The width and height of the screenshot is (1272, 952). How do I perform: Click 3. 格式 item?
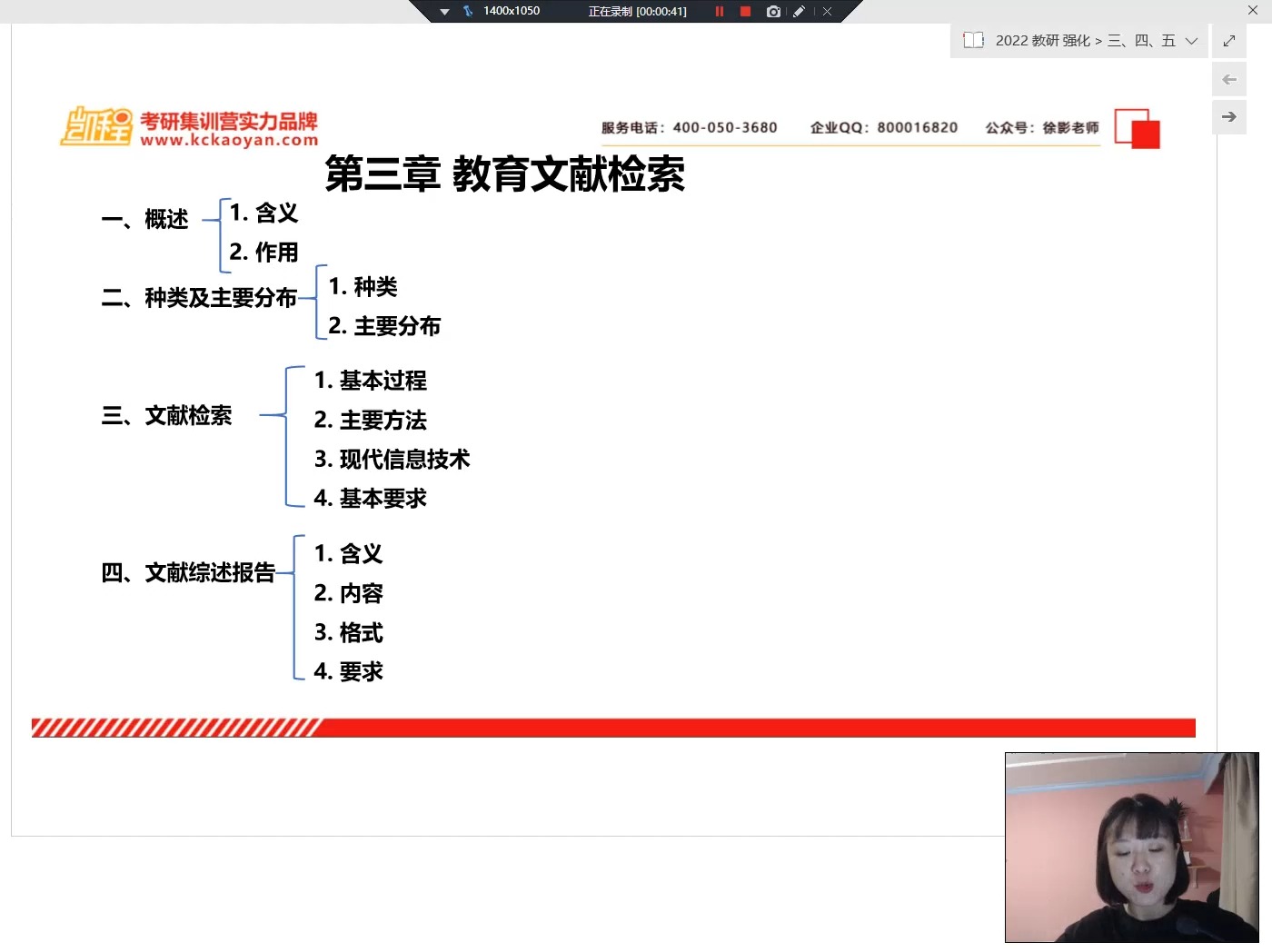[x=349, y=632]
